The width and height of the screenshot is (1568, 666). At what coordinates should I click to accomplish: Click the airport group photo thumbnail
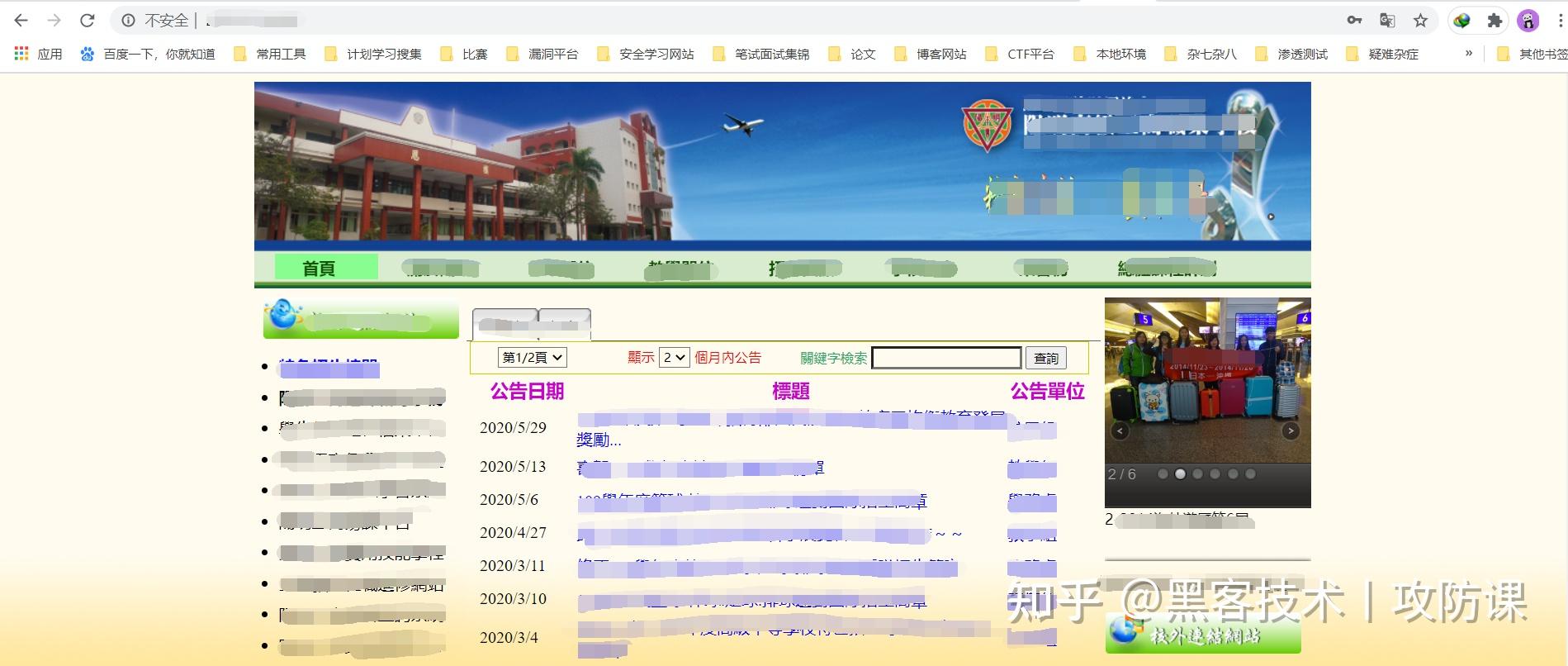coord(1208,380)
